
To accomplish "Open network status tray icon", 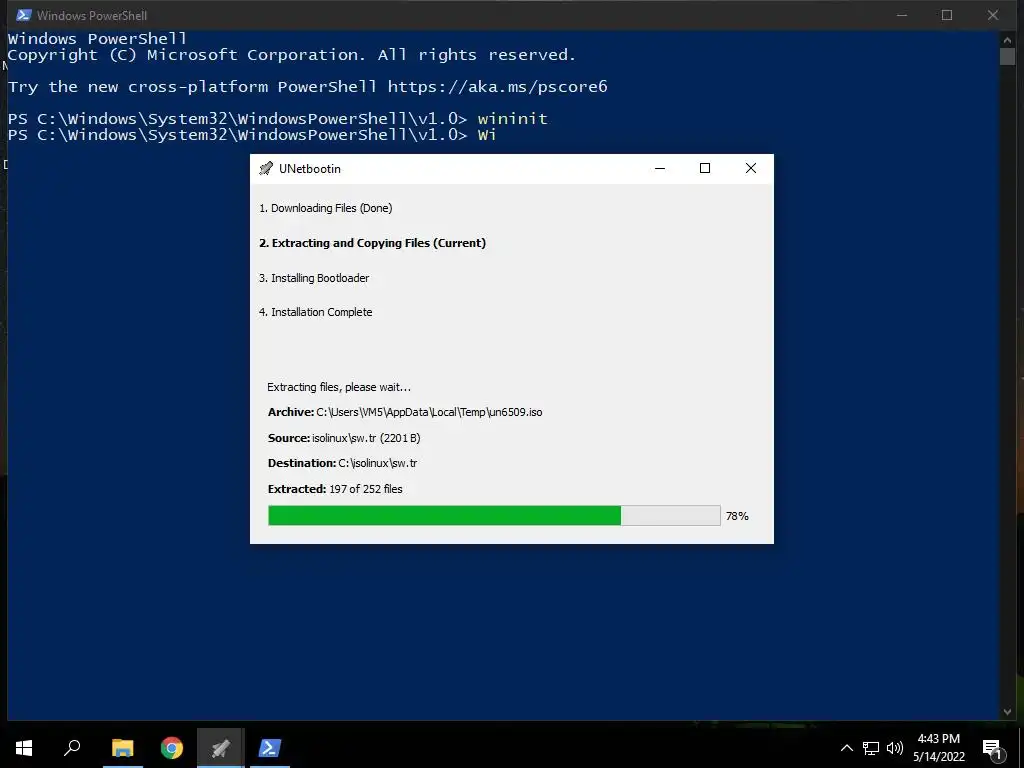I will (x=871, y=748).
